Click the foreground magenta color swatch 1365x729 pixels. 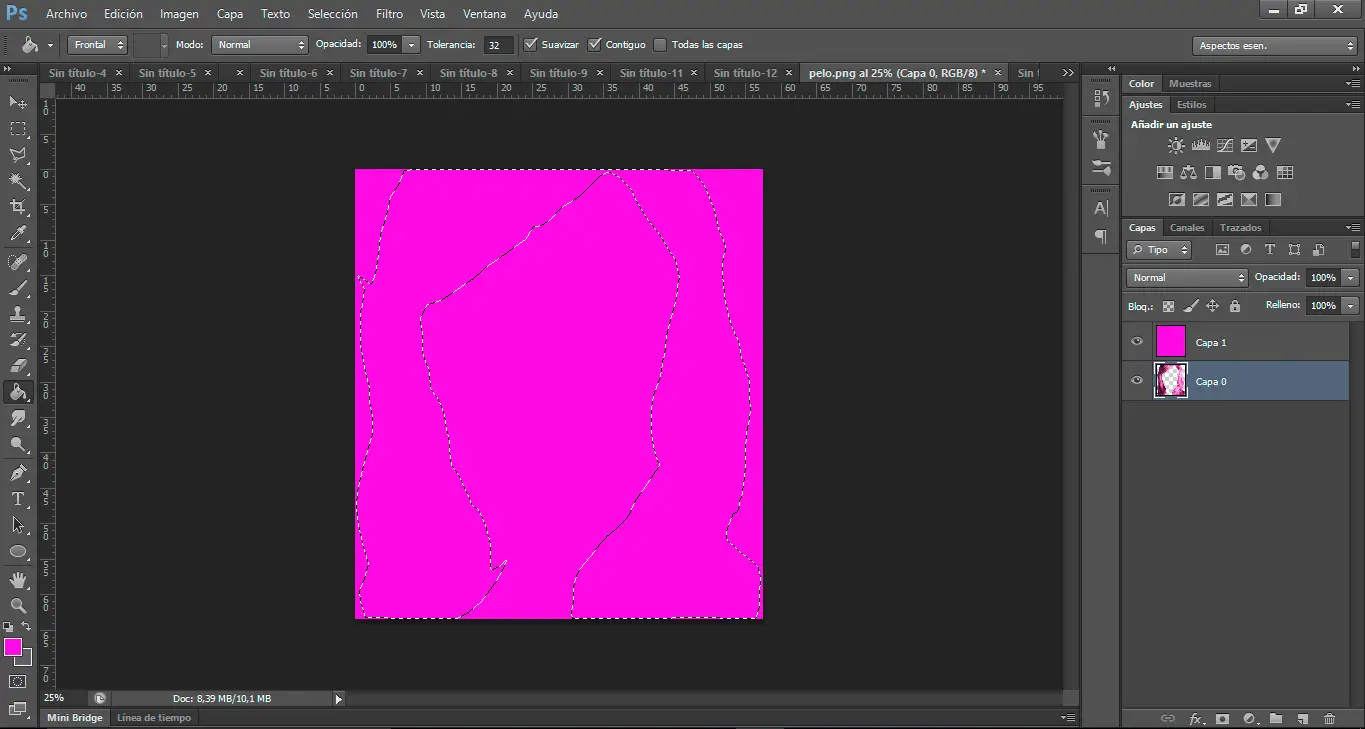(x=13, y=647)
